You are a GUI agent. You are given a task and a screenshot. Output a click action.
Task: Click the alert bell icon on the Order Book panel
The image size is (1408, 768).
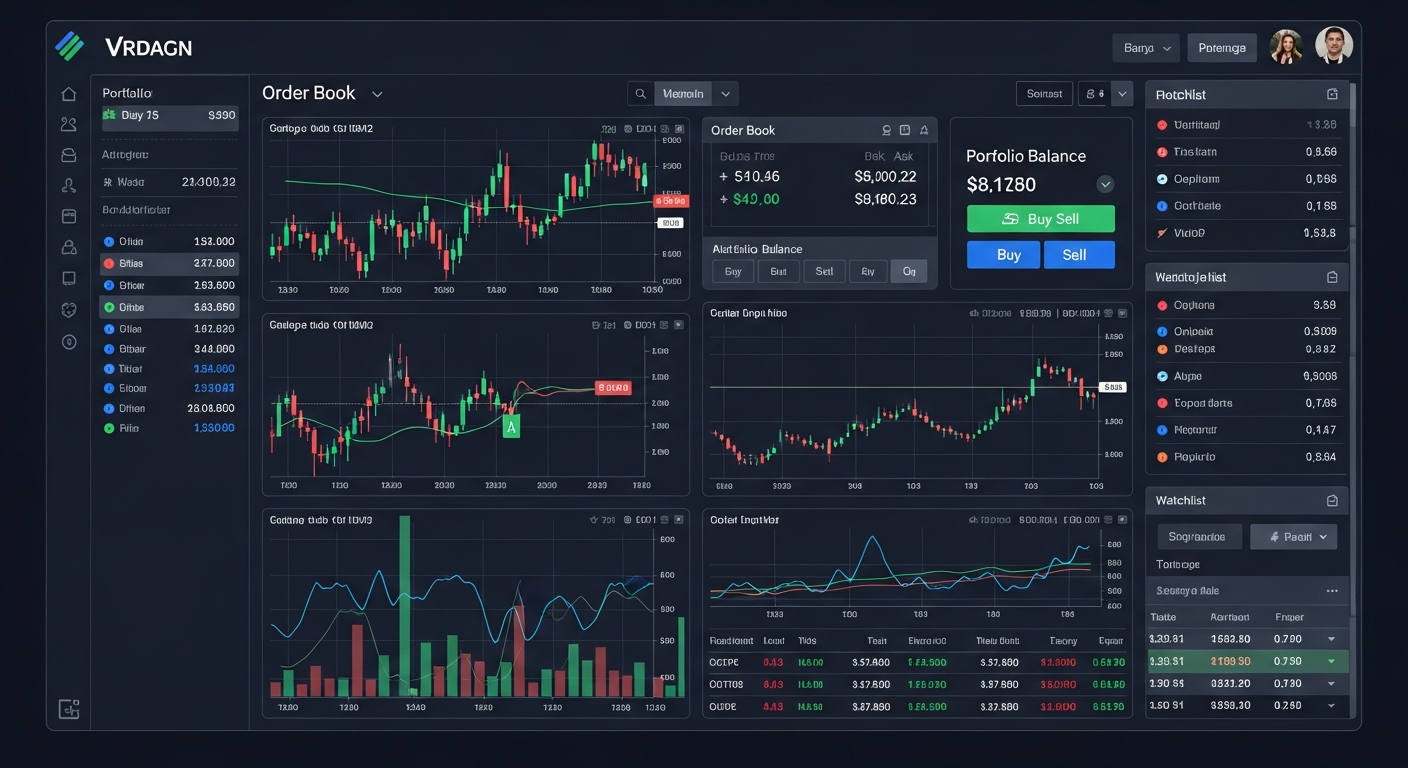click(924, 129)
